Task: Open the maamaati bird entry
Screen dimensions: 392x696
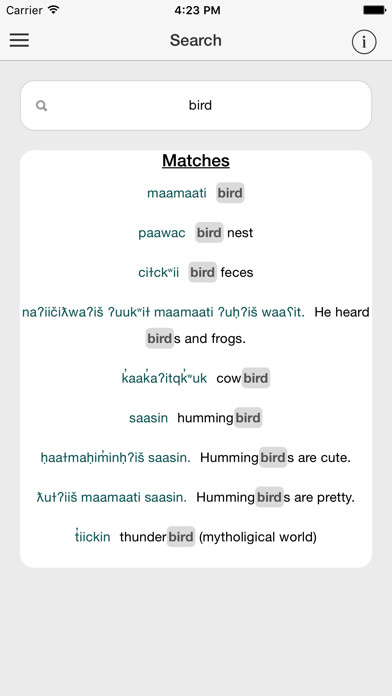Action: pos(196,193)
